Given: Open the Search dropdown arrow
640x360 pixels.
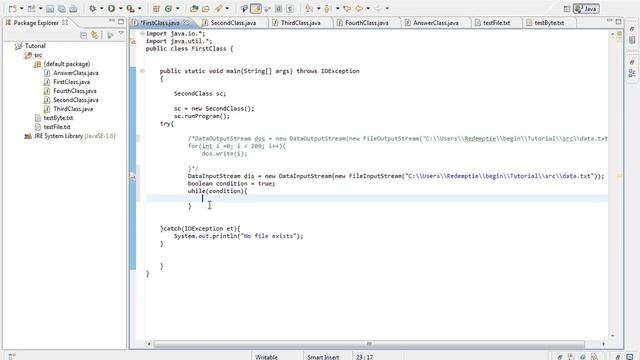Looking at the screenshot, I should click(x=227, y=9).
